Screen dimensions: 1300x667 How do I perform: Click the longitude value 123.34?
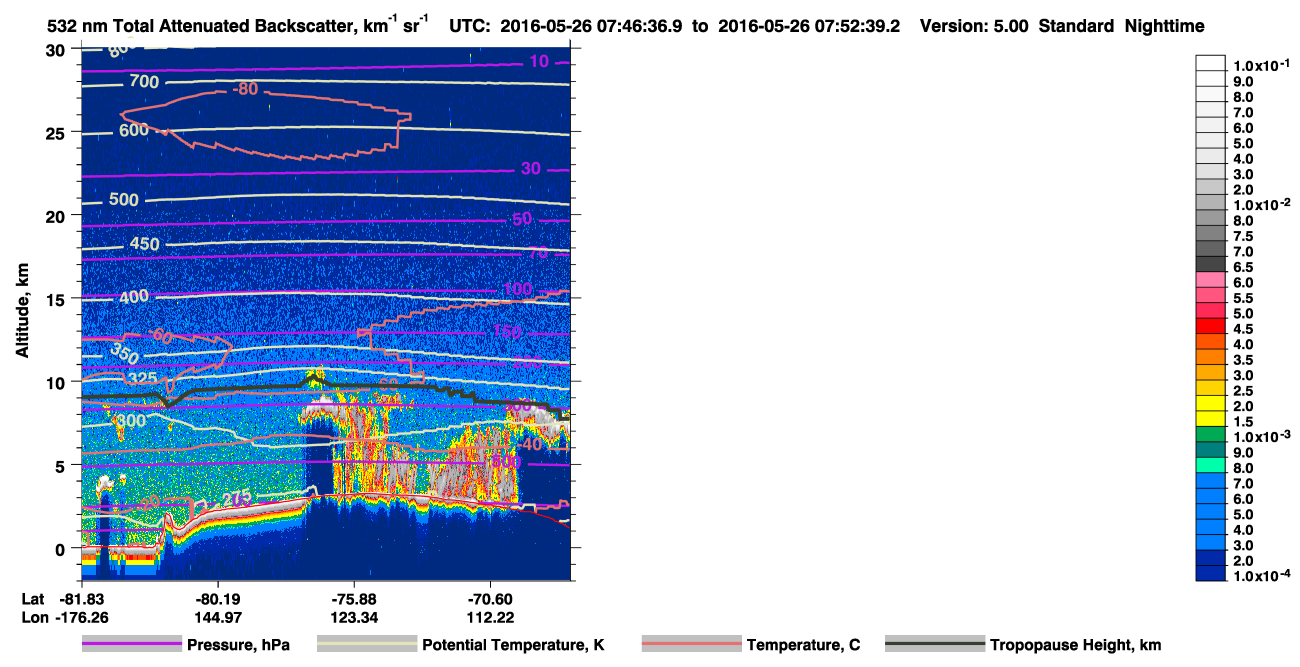(x=355, y=617)
